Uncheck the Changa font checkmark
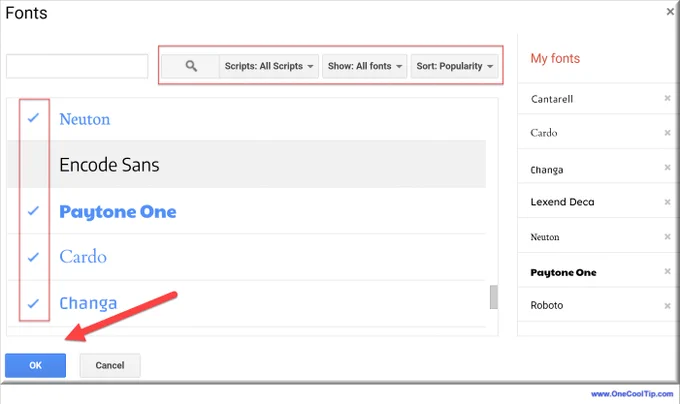This screenshot has height=404, width=680. [x=33, y=303]
